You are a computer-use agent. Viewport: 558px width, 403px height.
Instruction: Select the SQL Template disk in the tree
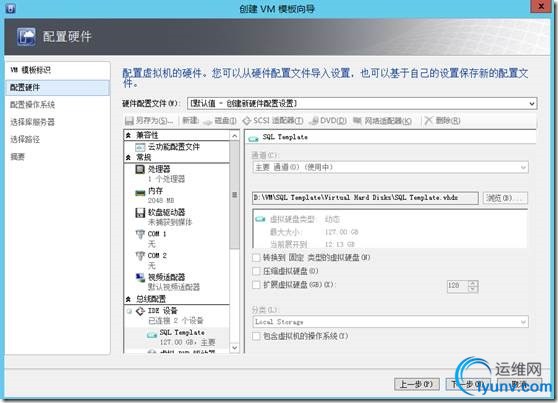coord(182,333)
